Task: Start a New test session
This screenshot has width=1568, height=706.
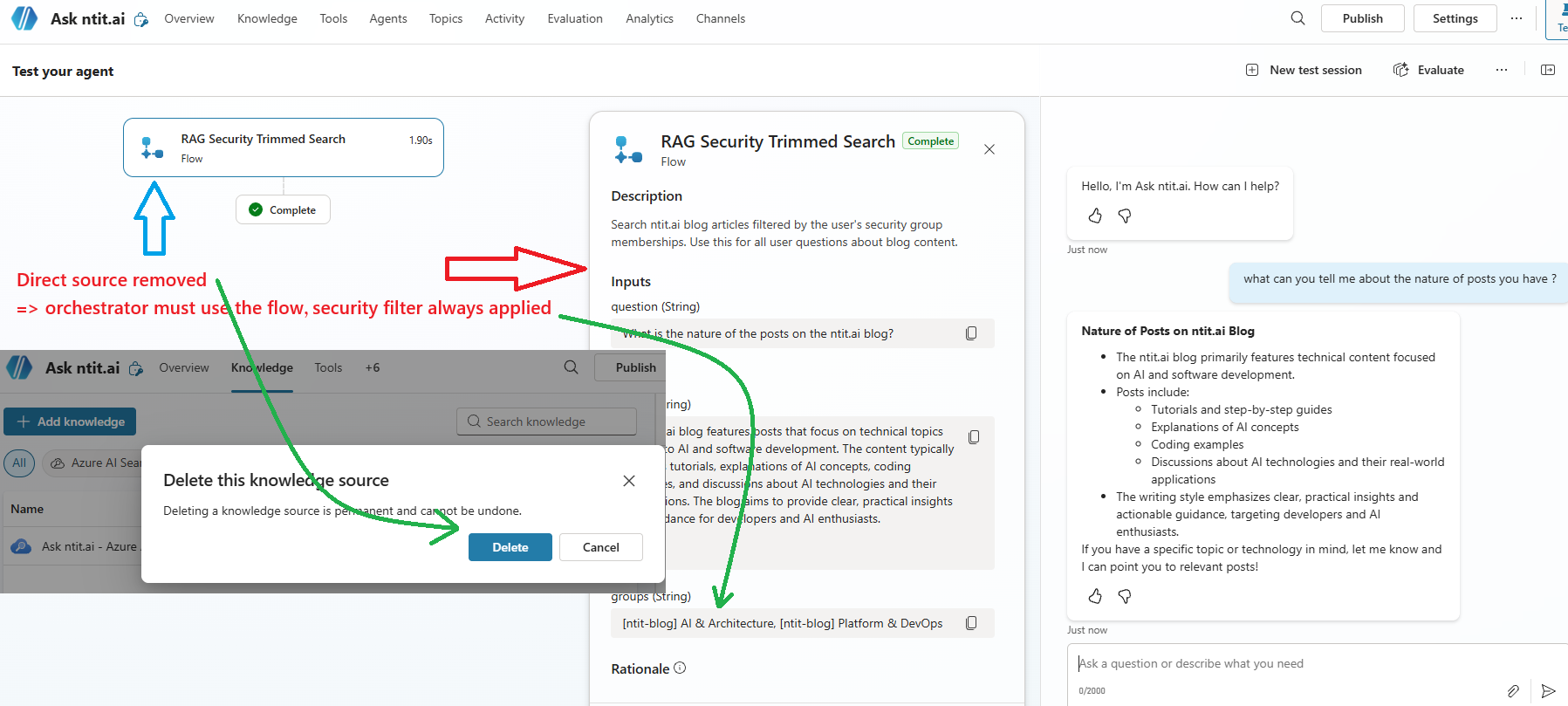Action: (x=1304, y=70)
